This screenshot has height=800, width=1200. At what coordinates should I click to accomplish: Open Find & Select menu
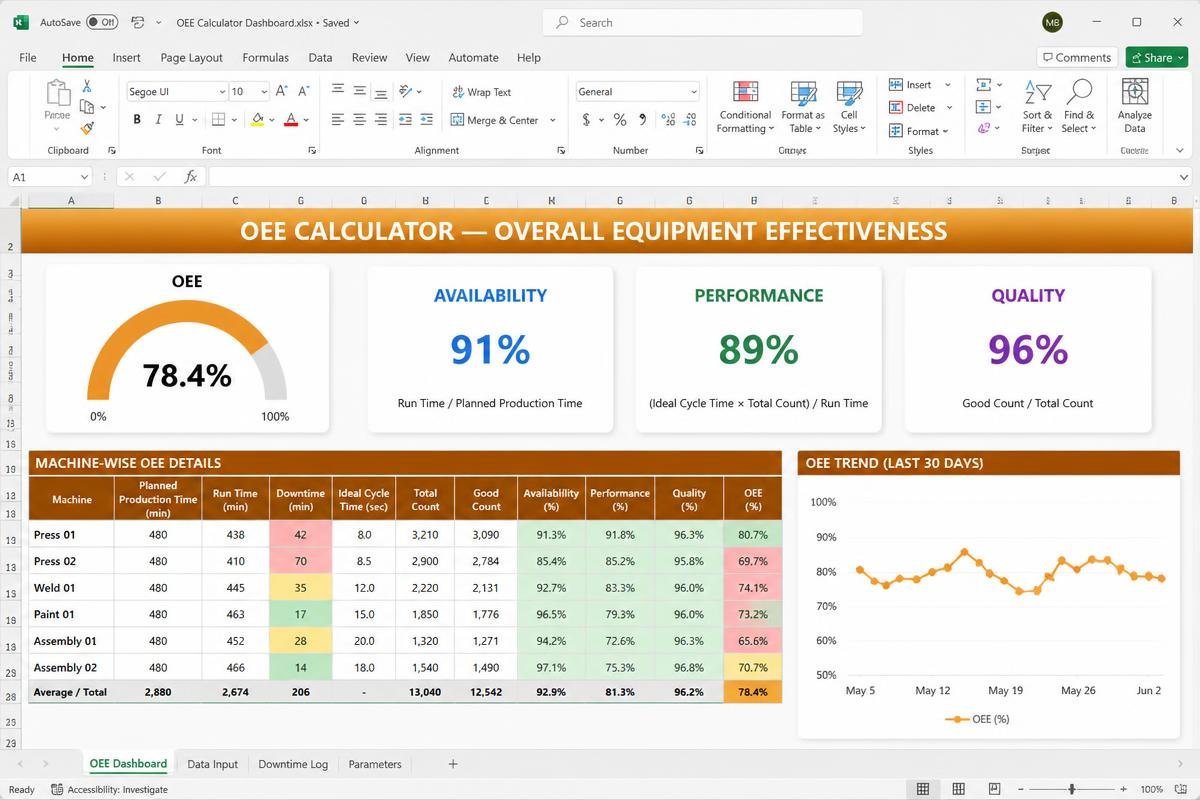1078,107
